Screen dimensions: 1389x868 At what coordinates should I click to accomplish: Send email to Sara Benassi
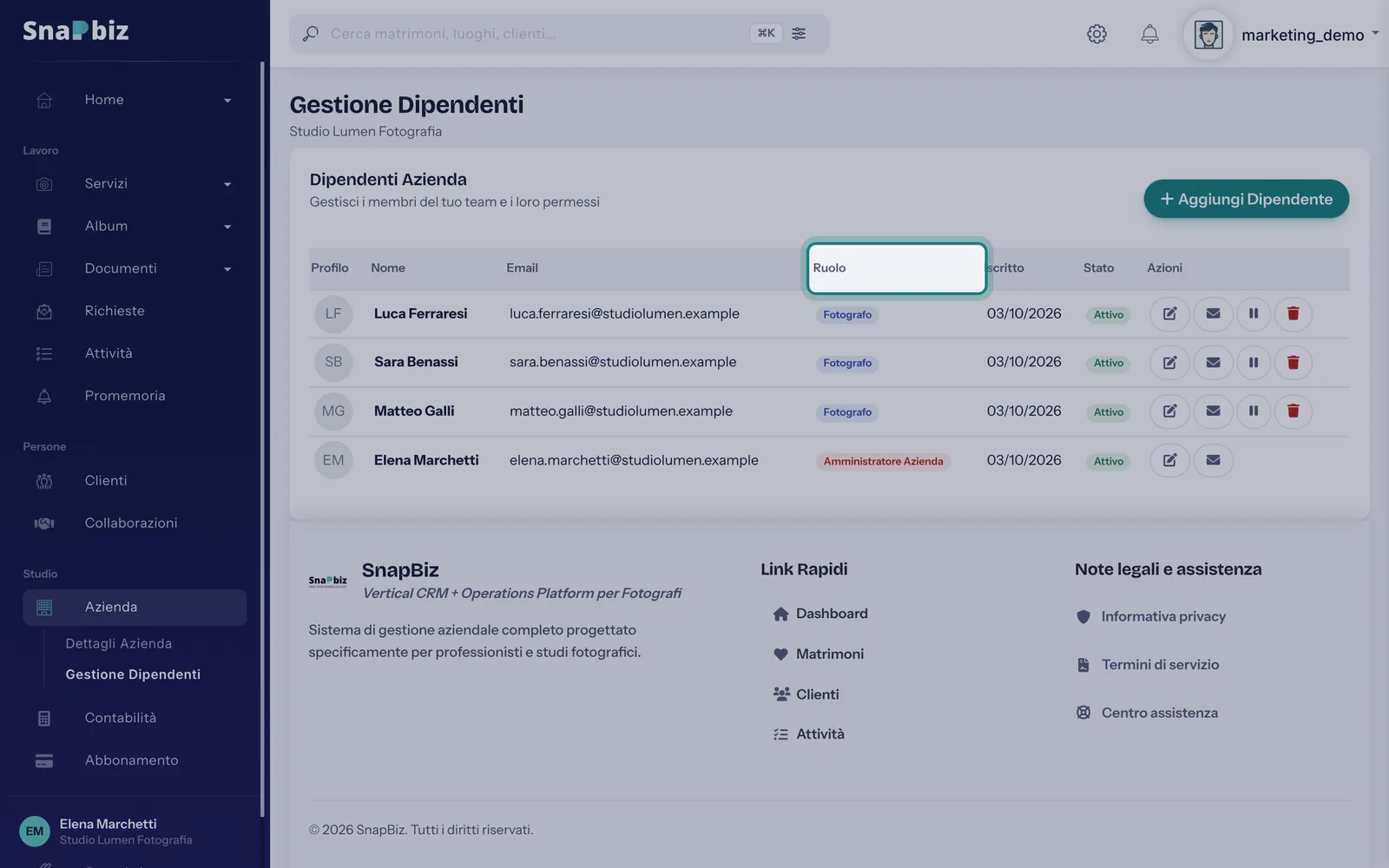pos(1213,362)
